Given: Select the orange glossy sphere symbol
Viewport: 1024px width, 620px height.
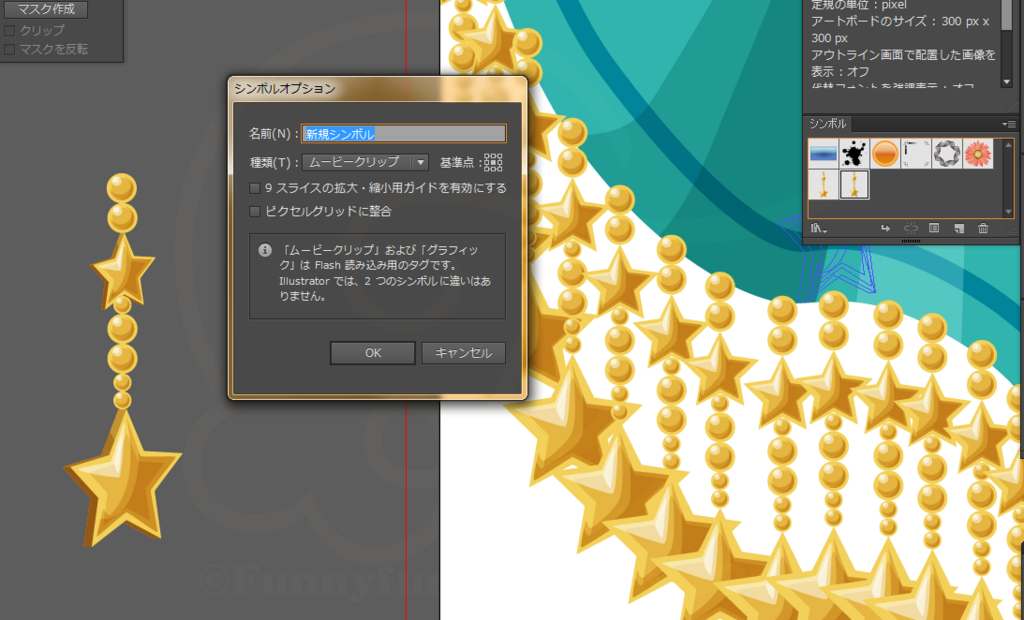Looking at the screenshot, I should pyautogui.click(x=885, y=154).
